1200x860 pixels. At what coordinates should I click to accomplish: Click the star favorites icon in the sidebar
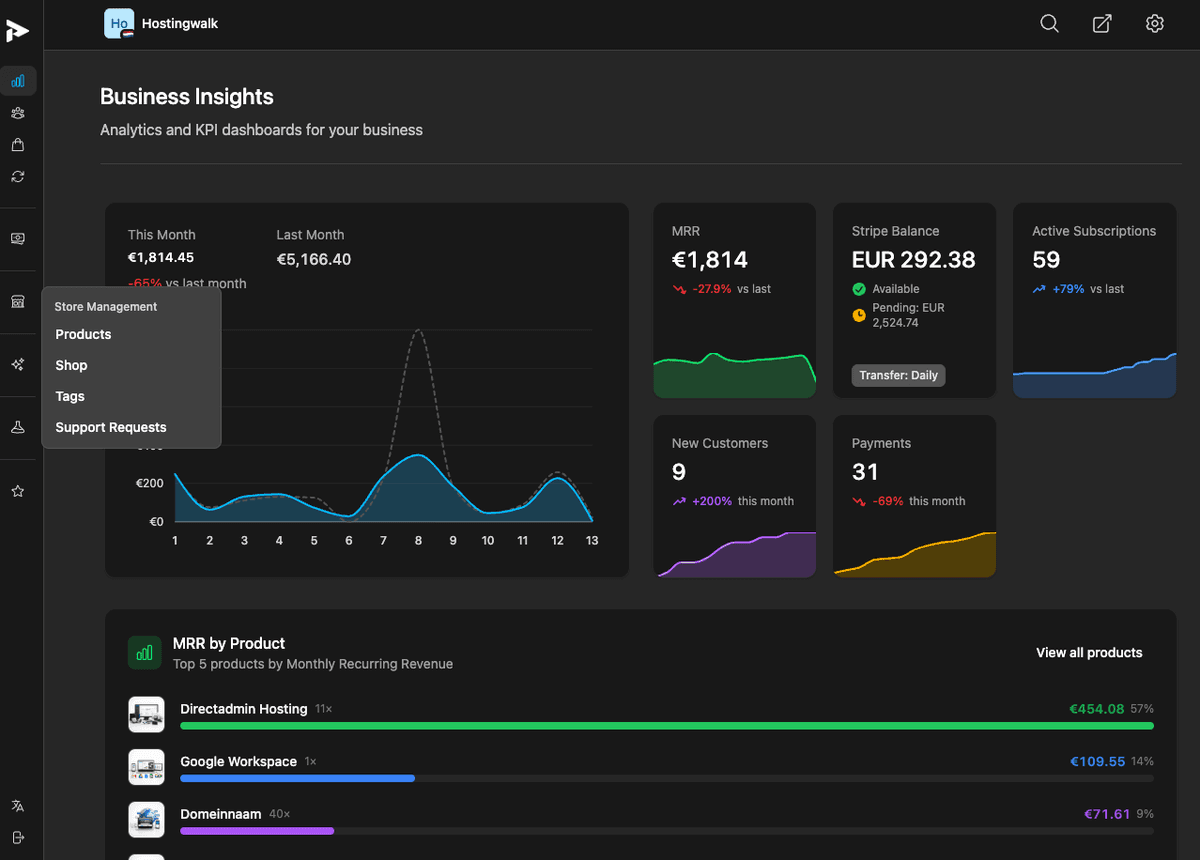pos(17,490)
